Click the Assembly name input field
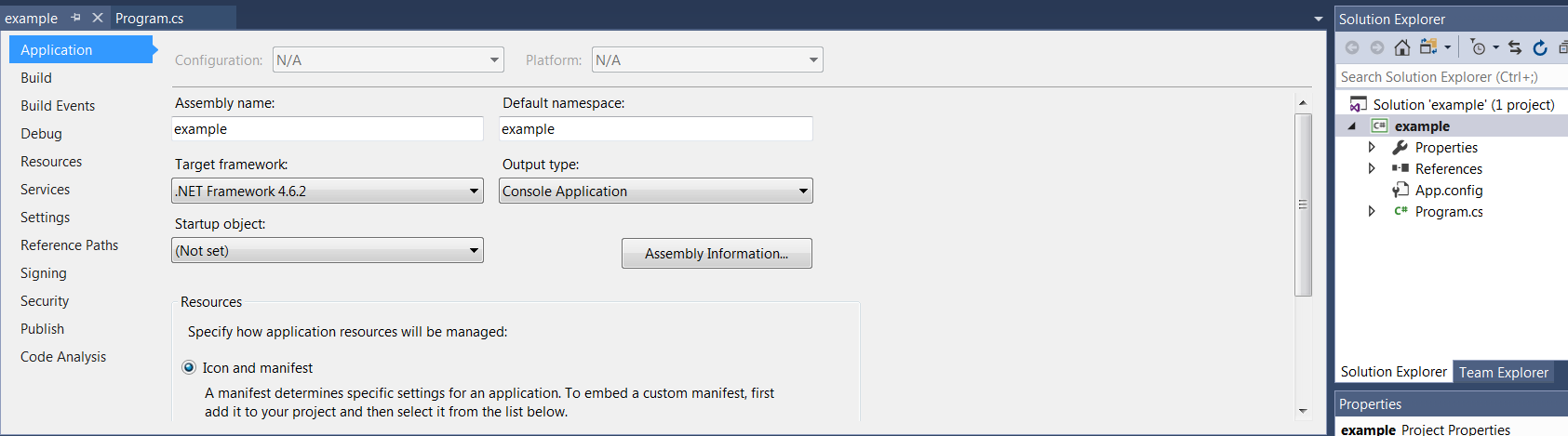The image size is (1568, 436). pos(328,128)
